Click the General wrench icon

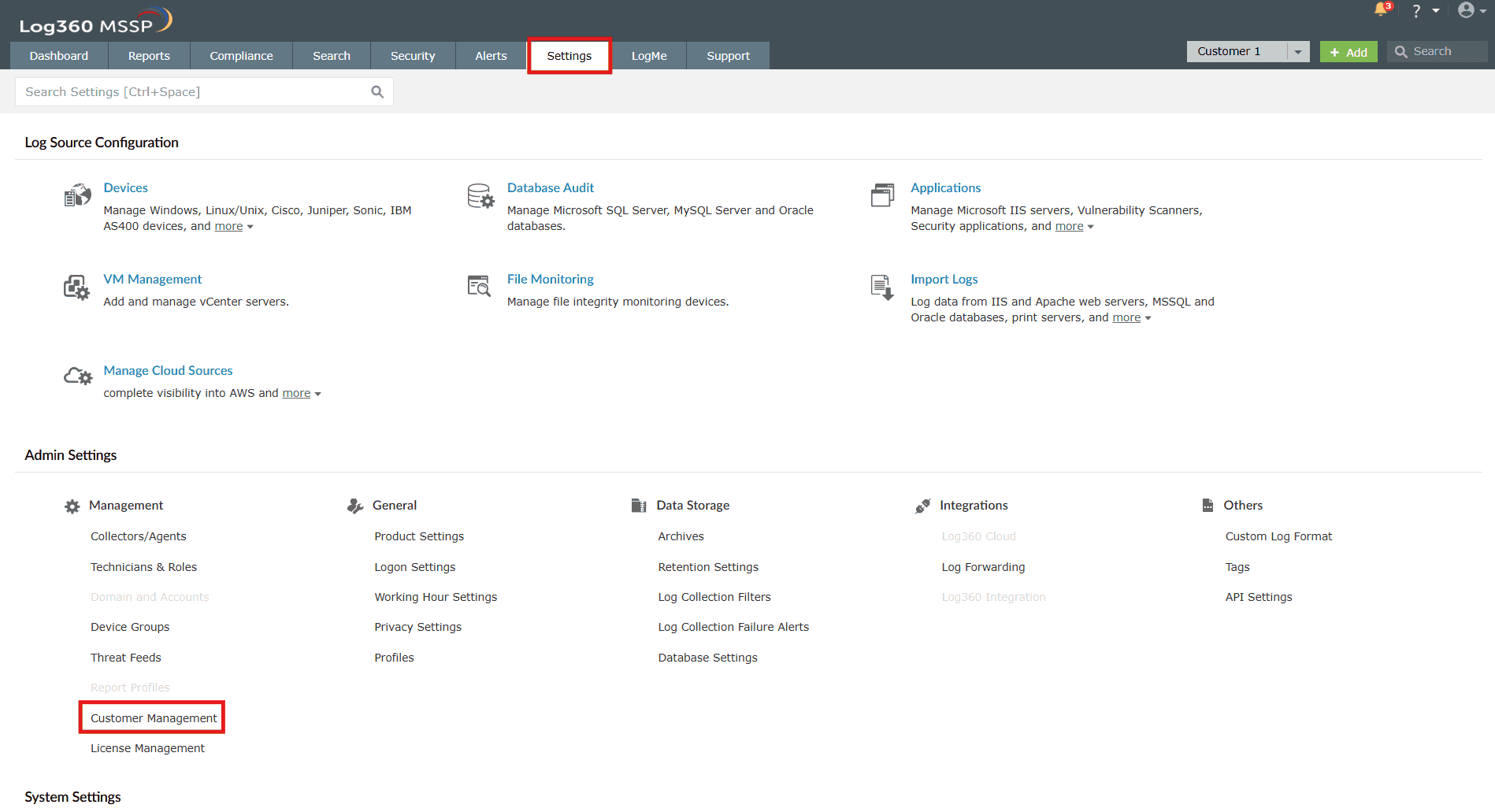[355, 506]
